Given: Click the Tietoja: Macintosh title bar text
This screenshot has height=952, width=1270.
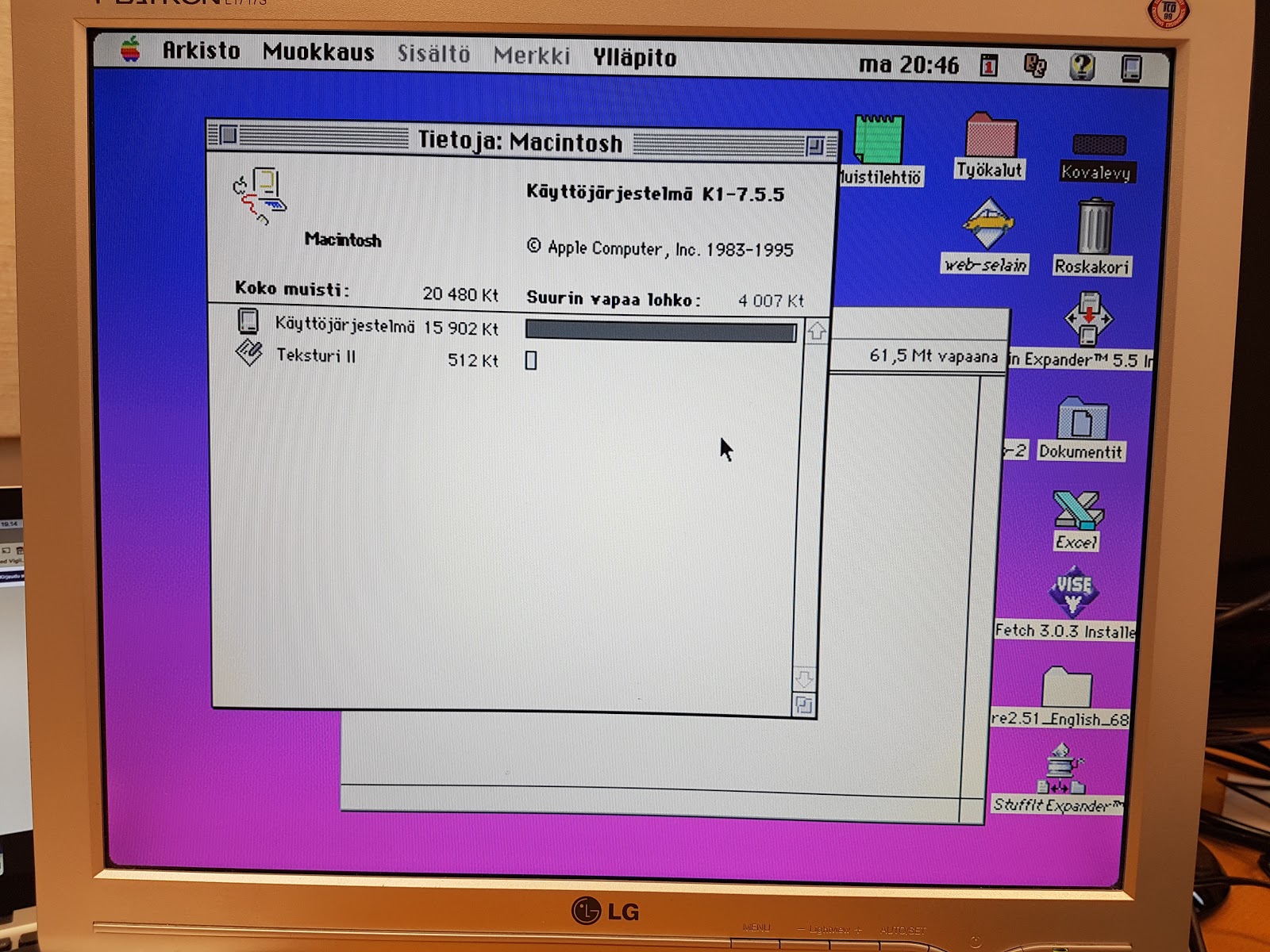Looking at the screenshot, I should point(521,141).
